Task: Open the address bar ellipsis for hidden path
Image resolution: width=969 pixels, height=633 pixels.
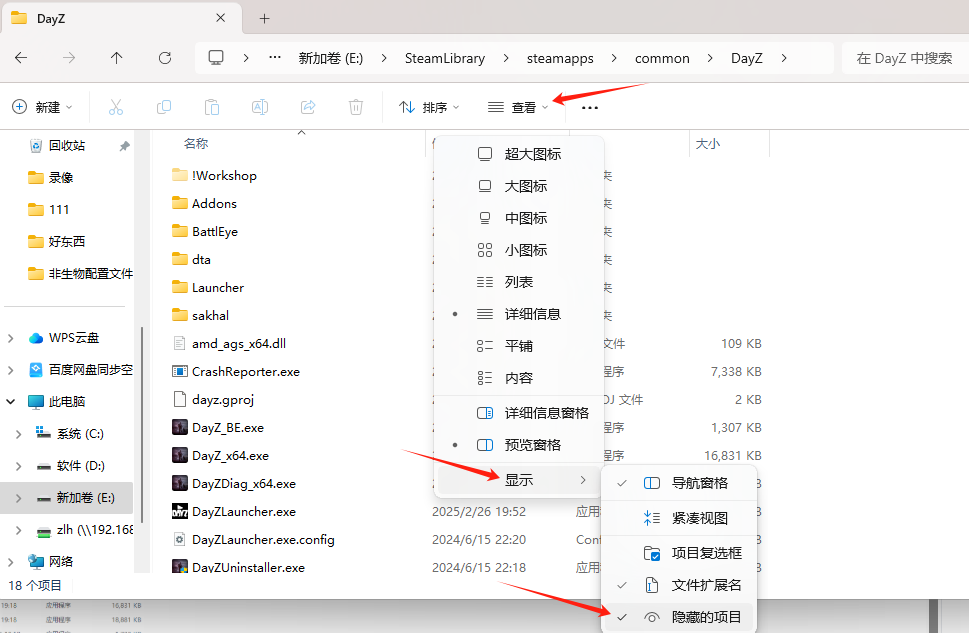Action: coord(275,58)
